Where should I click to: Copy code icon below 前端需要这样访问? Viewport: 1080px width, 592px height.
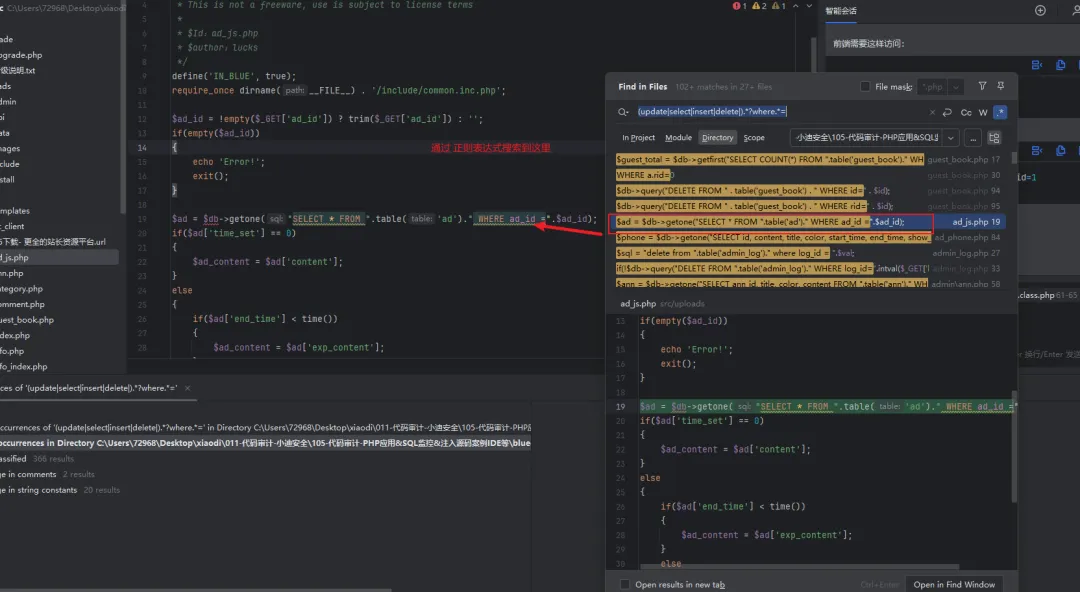[x=1061, y=65]
